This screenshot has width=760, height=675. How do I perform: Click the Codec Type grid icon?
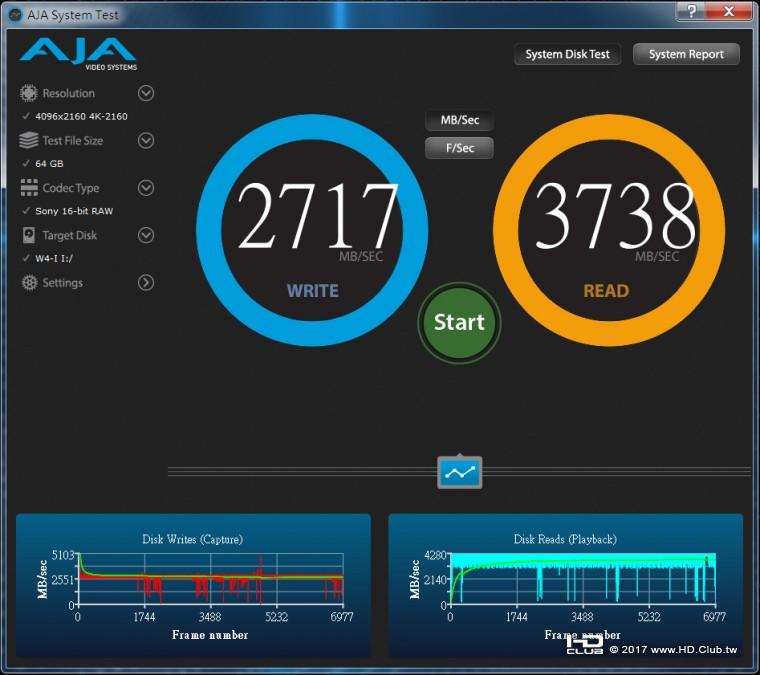click(28, 188)
